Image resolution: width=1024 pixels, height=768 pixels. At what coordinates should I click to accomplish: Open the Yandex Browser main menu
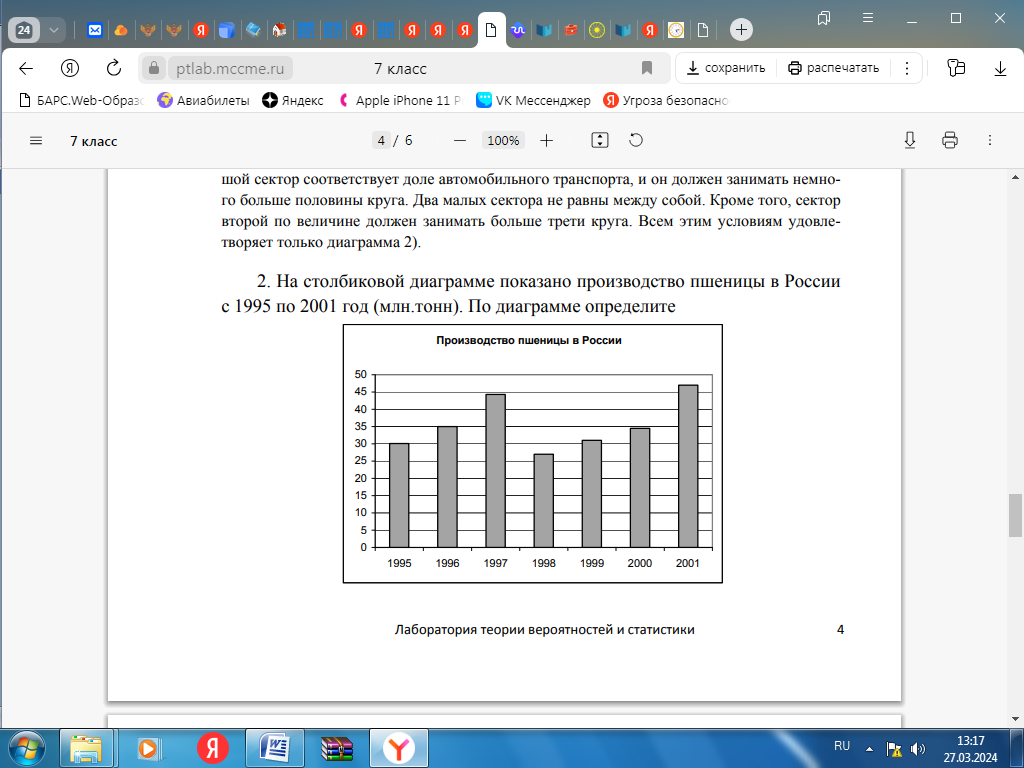[x=868, y=18]
